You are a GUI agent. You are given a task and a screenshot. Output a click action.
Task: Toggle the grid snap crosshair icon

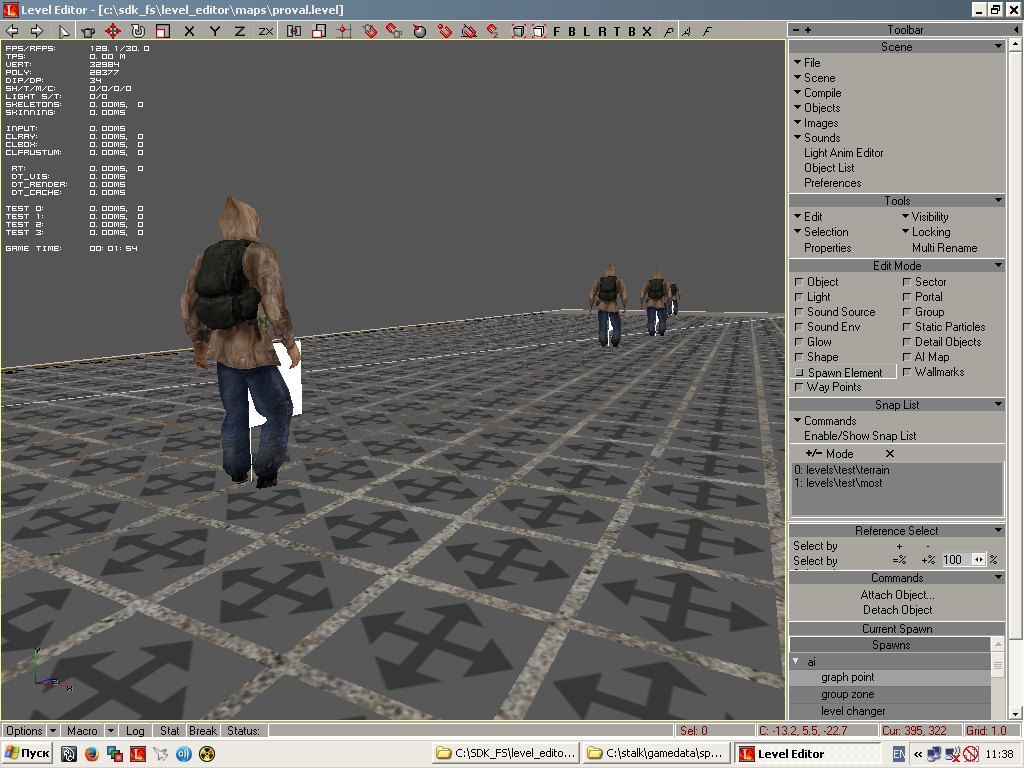point(344,31)
